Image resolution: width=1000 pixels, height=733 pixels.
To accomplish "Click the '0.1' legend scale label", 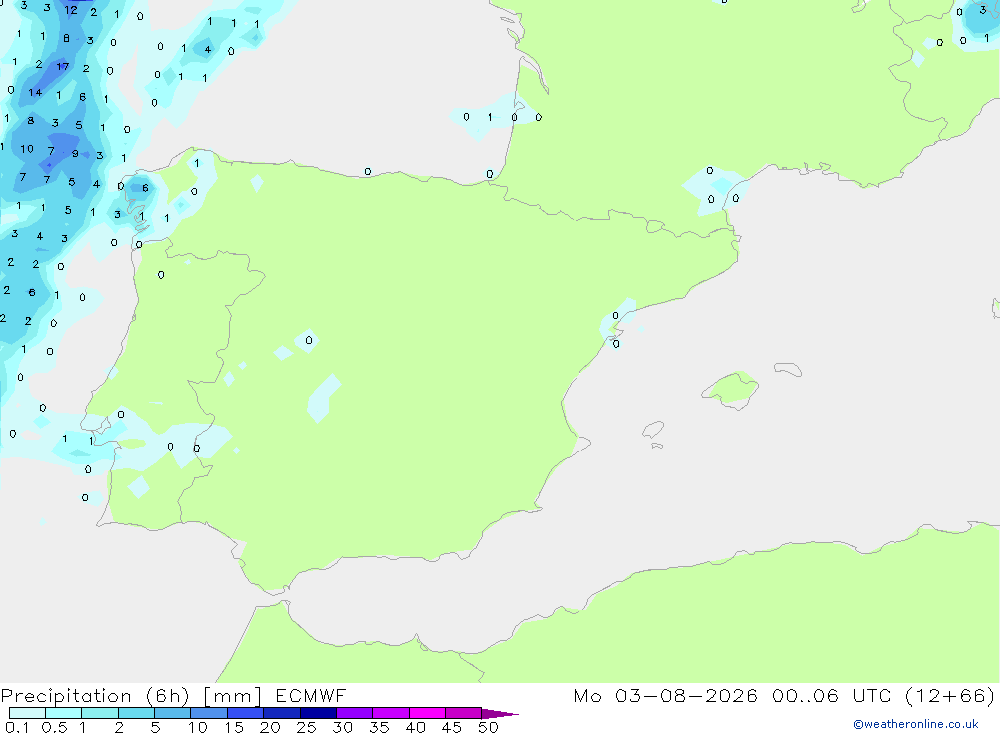I will coord(17,727).
